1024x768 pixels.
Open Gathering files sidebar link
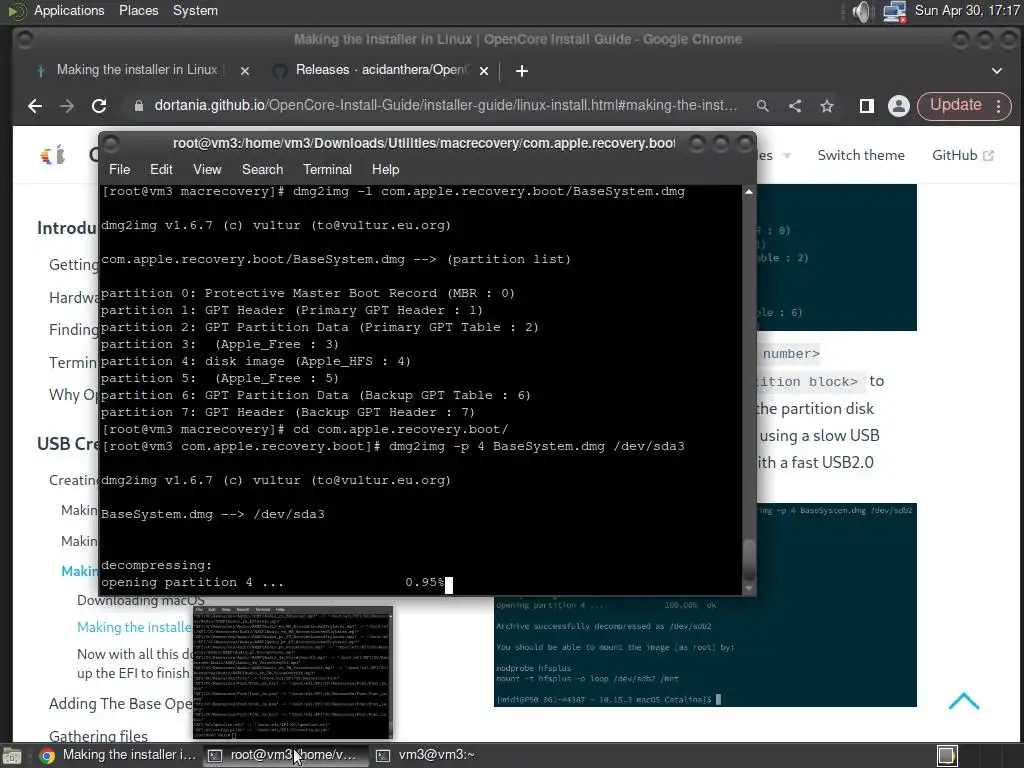[98, 737]
